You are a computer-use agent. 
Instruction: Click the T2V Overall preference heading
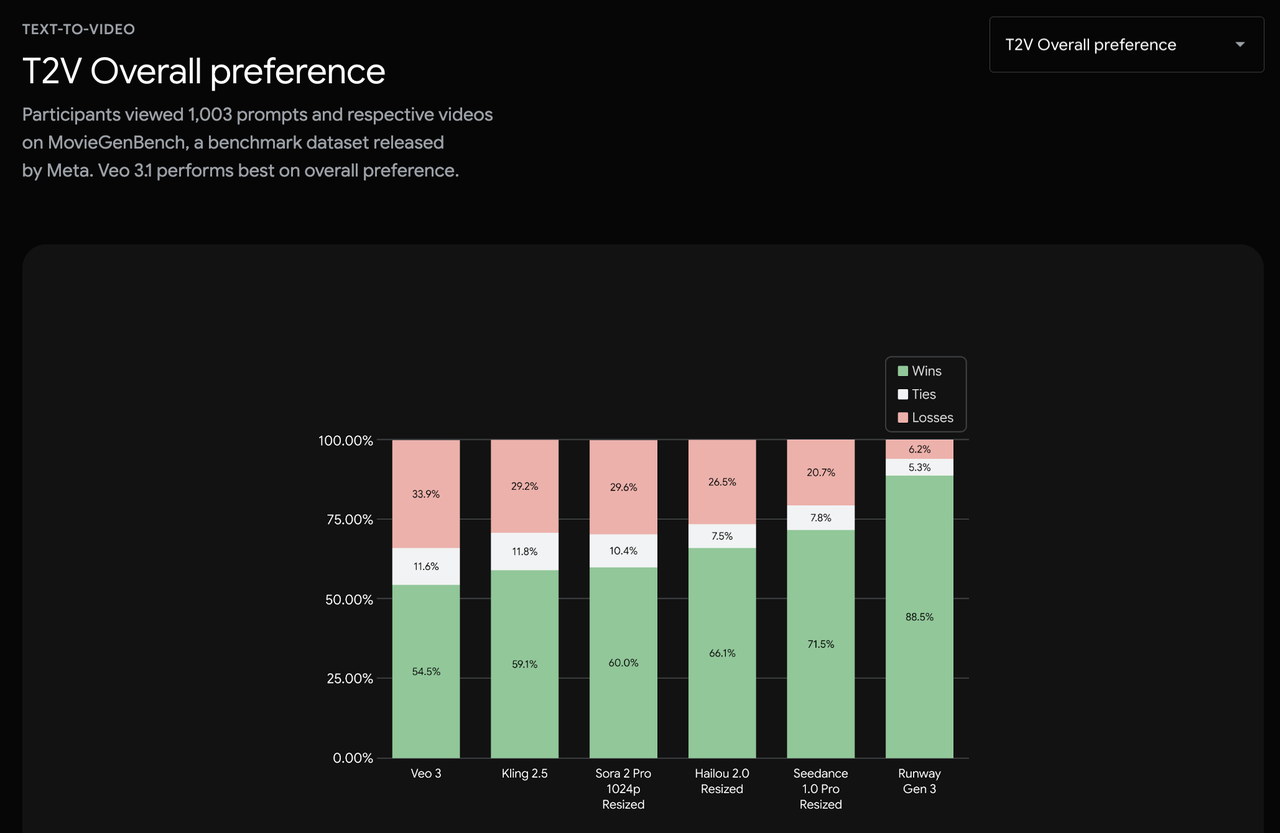(x=204, y=71)
